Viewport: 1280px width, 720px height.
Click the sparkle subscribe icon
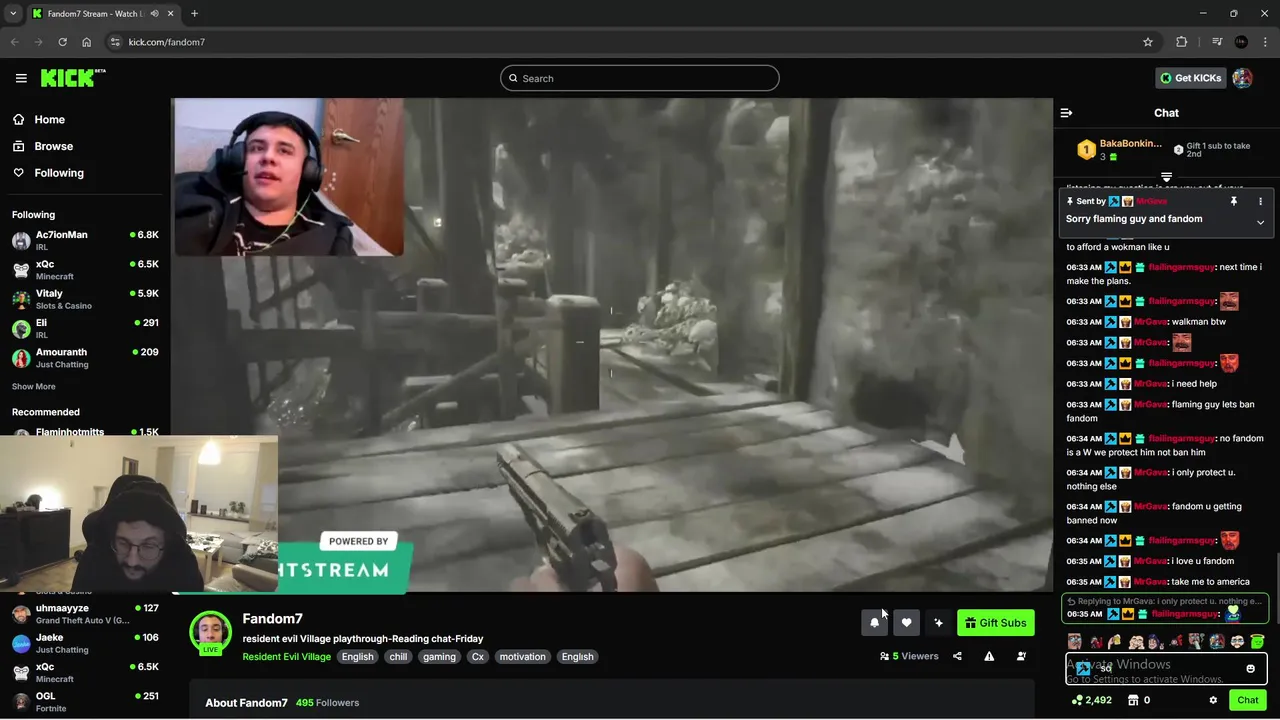[x=938, y=623]
